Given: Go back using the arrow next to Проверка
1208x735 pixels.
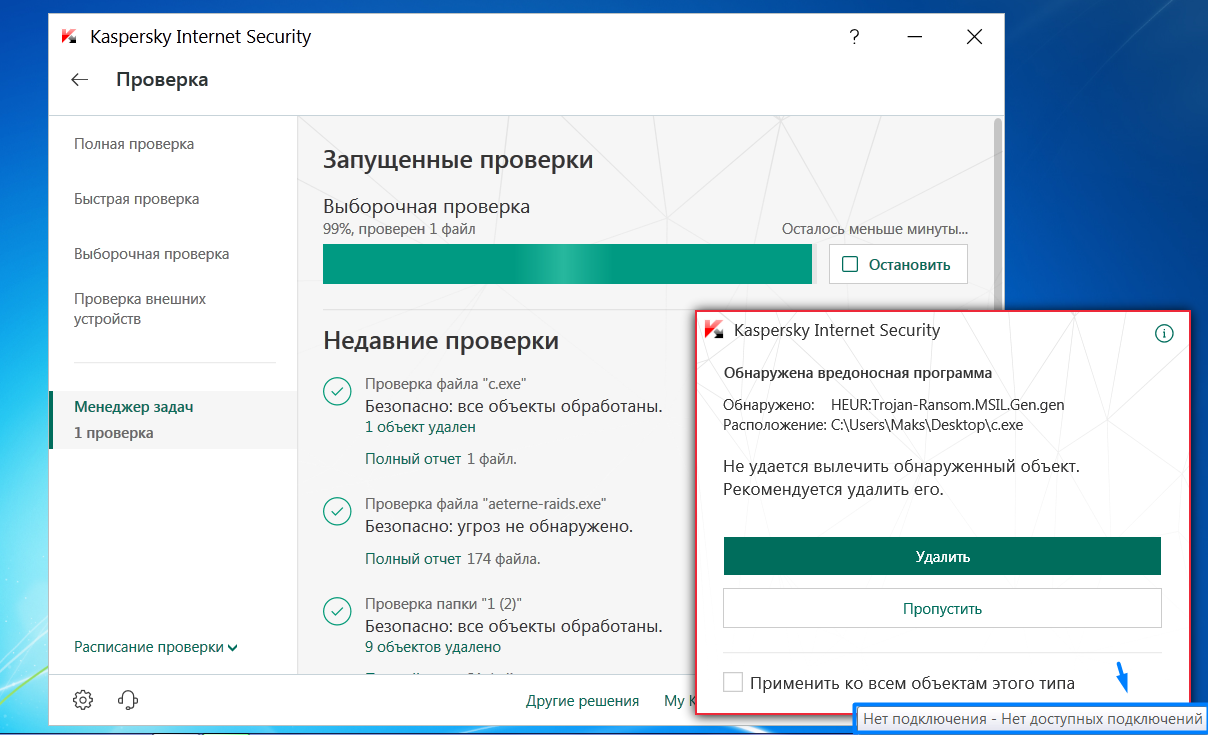Looking at the screenshot, I should point(80,80).
